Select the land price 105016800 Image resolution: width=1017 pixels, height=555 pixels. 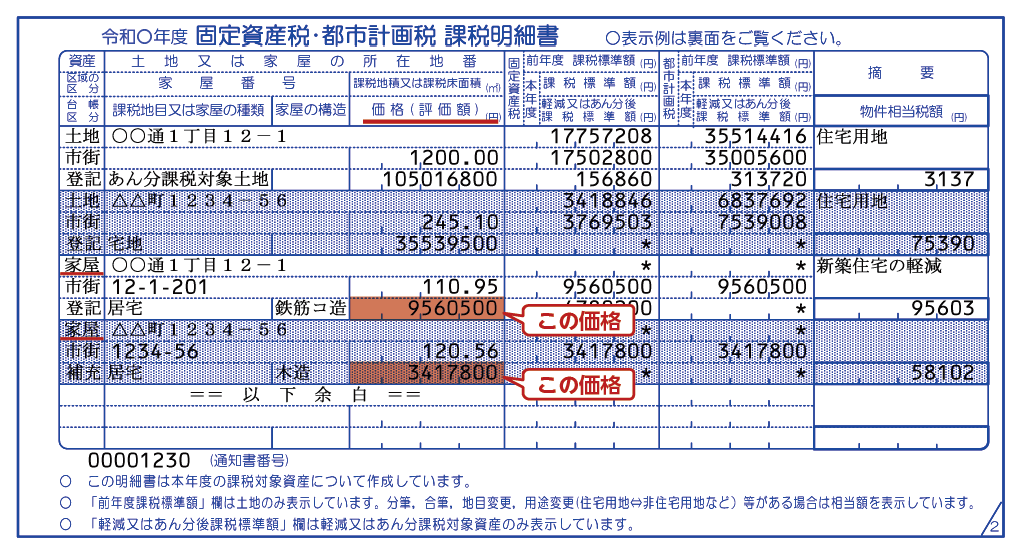(440, 179)
